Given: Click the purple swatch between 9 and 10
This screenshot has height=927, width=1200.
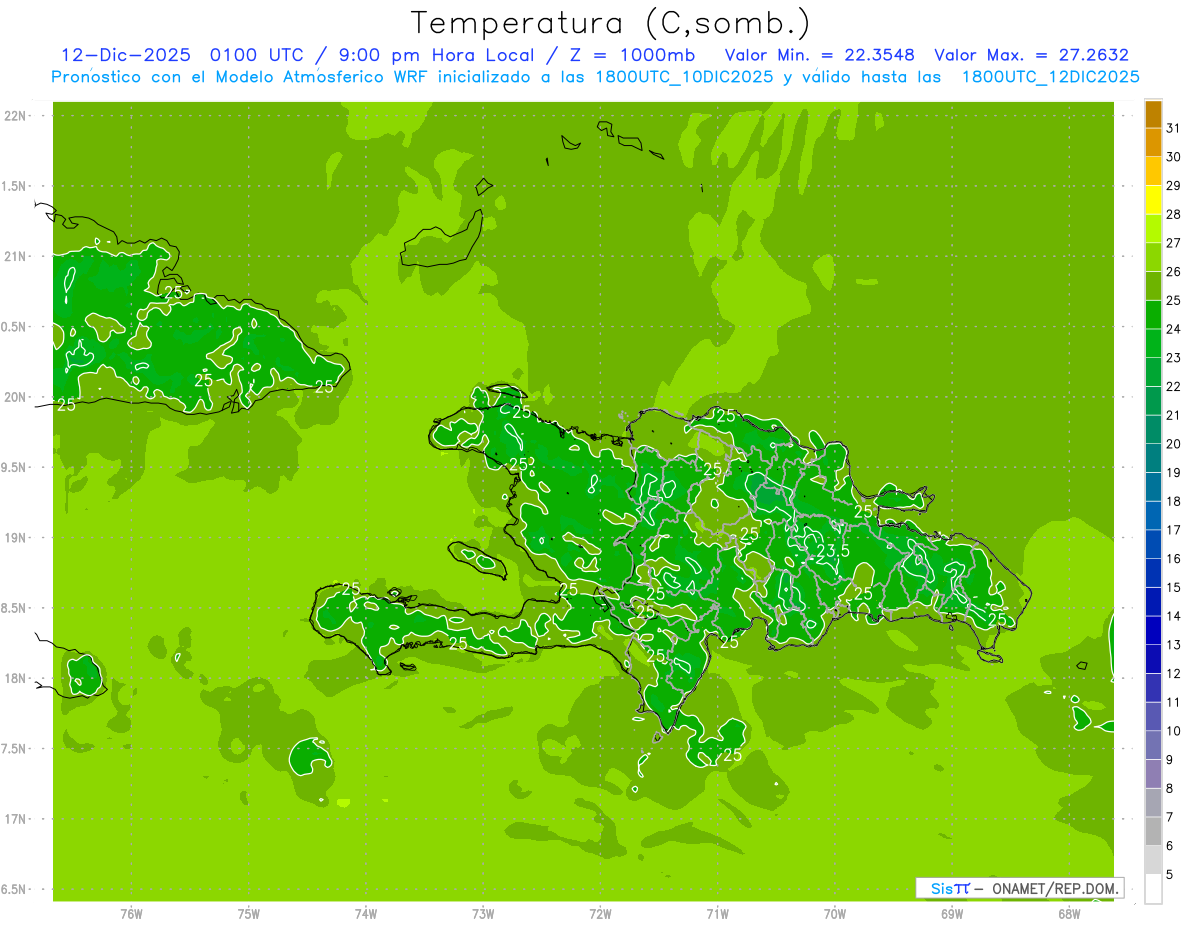Looking at the screenshot, I should tap(1153, 746).
